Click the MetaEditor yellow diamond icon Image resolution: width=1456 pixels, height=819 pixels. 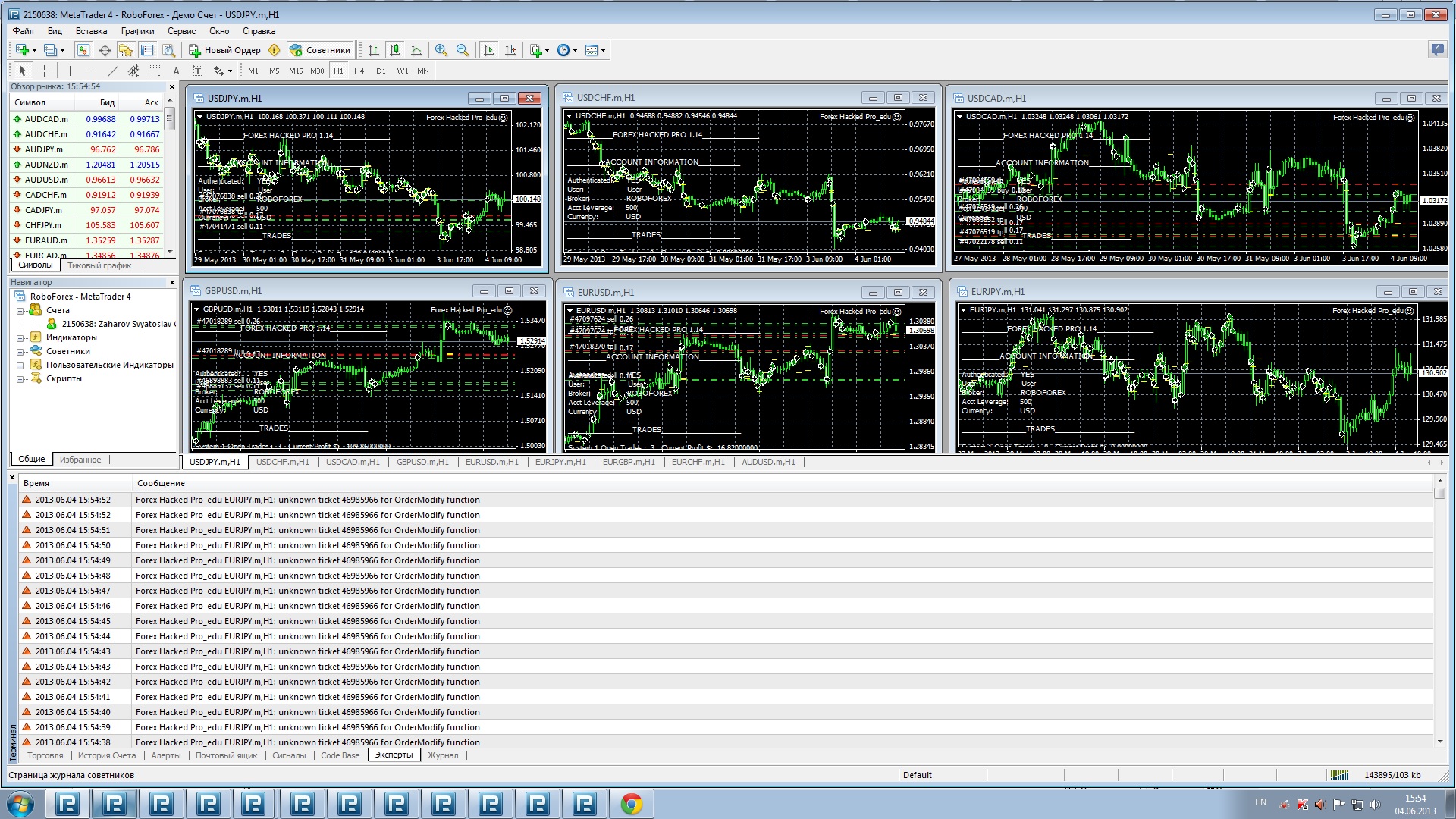click(275, 50)
